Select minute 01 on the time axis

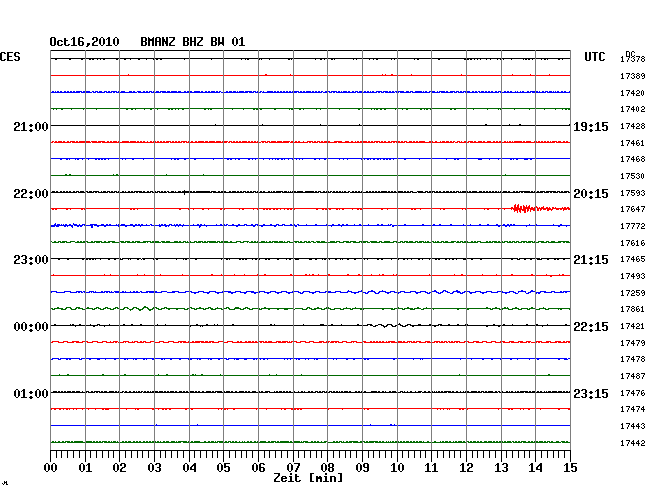pos(85,468)
